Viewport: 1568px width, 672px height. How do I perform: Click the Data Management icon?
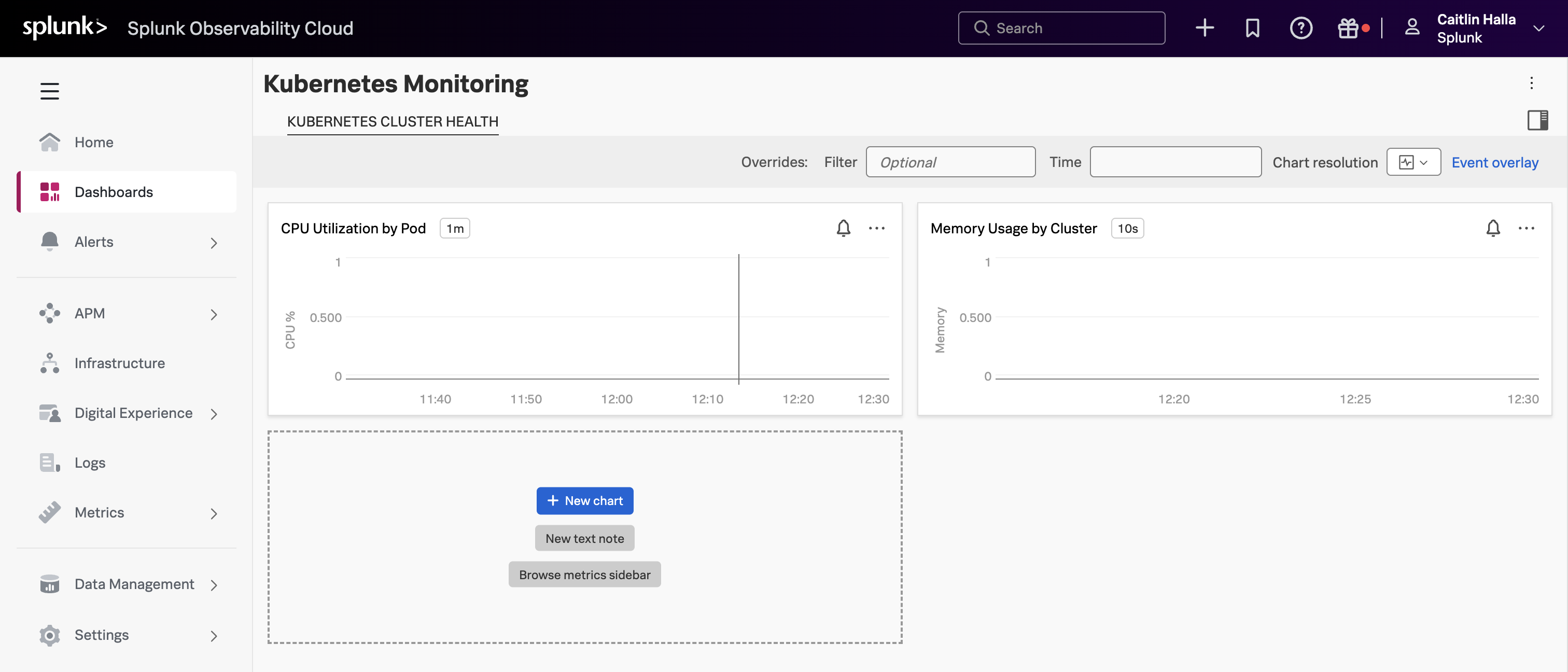point(50,584)
